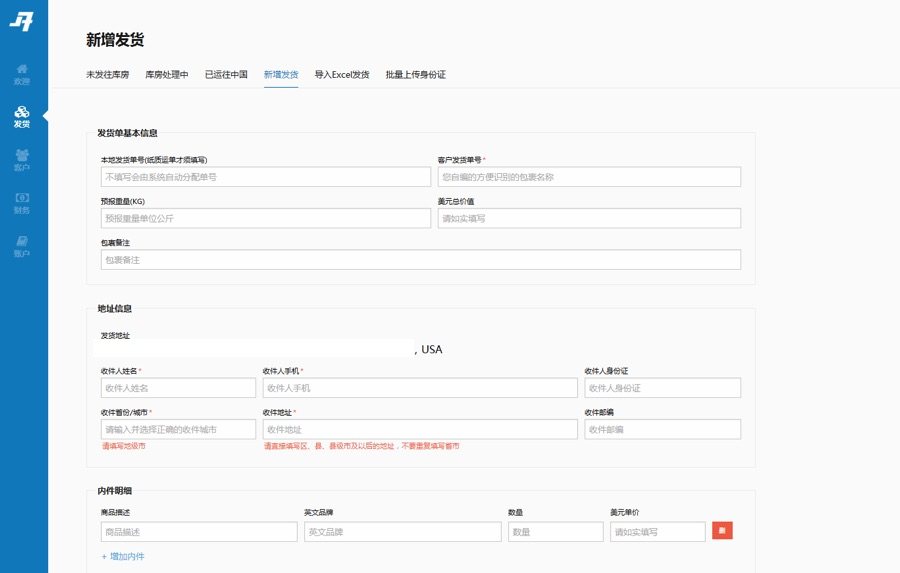Image resolution: width=900 pixels, height=573 pixels.
Task: Open the 批量上传身份证 tab
Action: (x=415, y=75)
